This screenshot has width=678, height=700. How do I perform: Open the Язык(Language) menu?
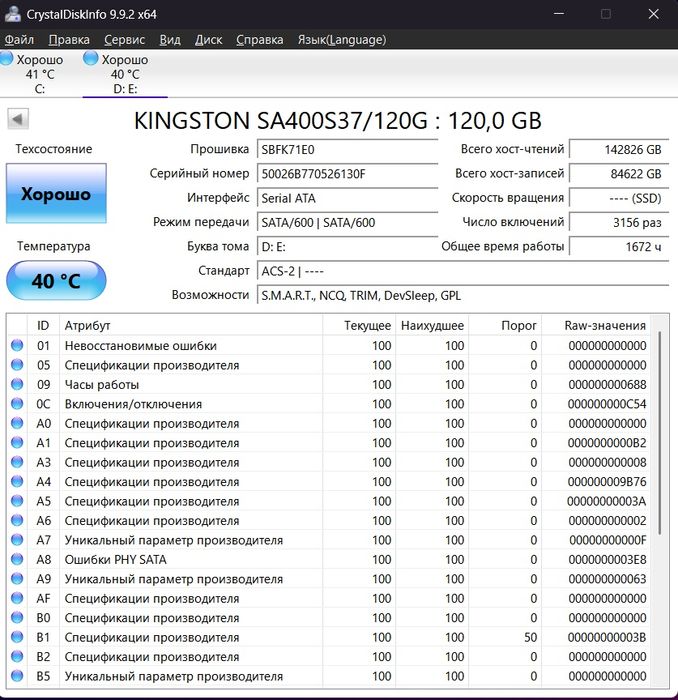pyautogui.click(x=342, y=40)
